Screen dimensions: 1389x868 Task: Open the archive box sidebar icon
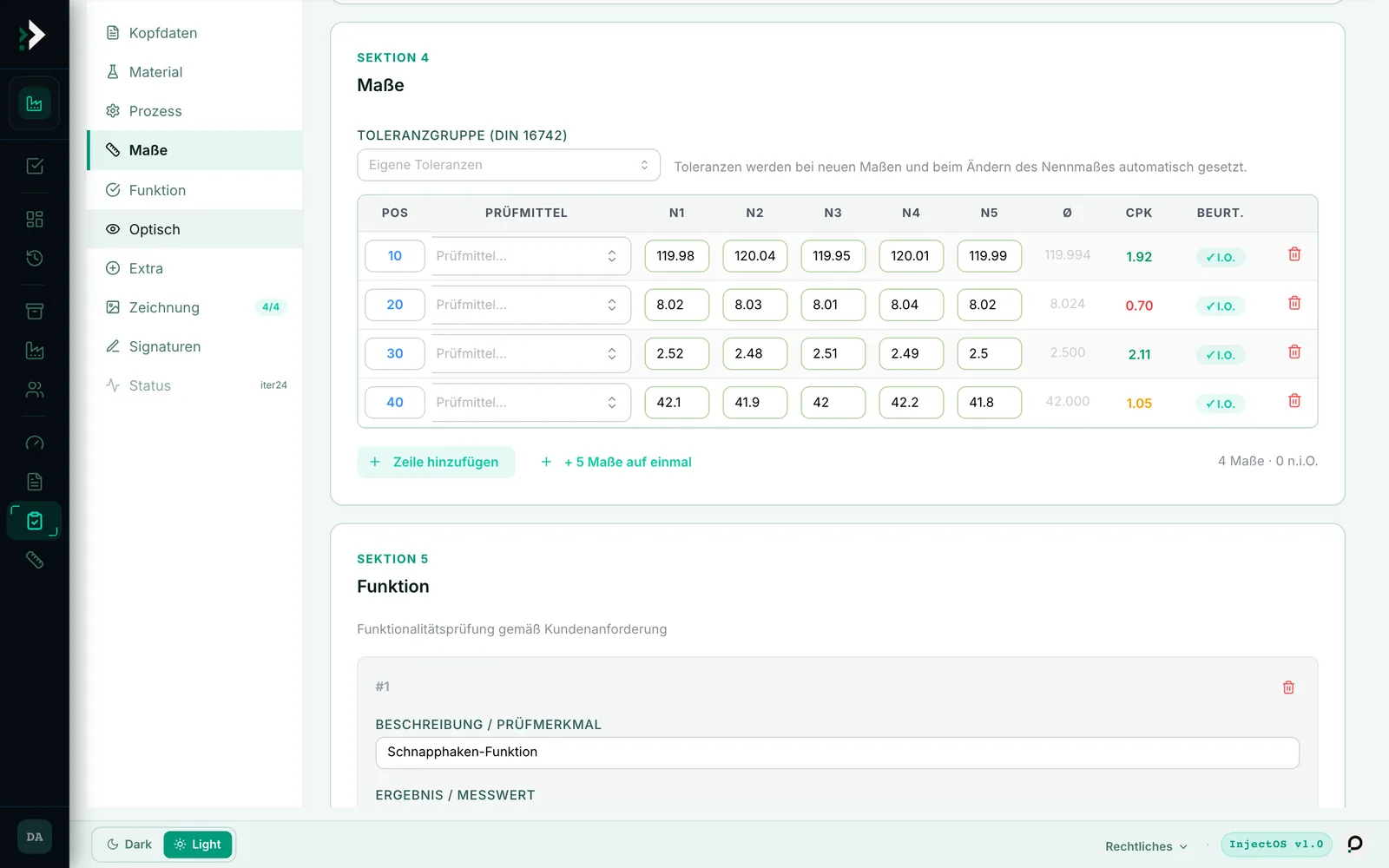point(35,311)
